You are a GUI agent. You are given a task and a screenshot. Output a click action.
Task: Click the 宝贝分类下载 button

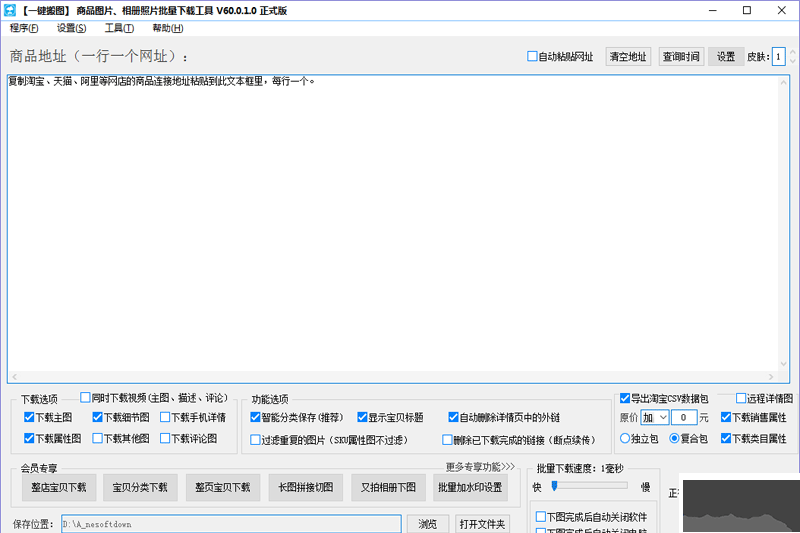[x=140, y=488]
